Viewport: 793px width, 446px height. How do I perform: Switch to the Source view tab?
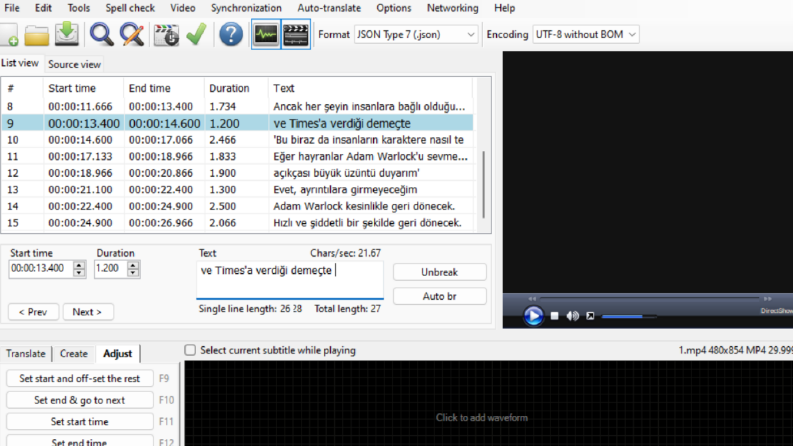pos(74,64)
